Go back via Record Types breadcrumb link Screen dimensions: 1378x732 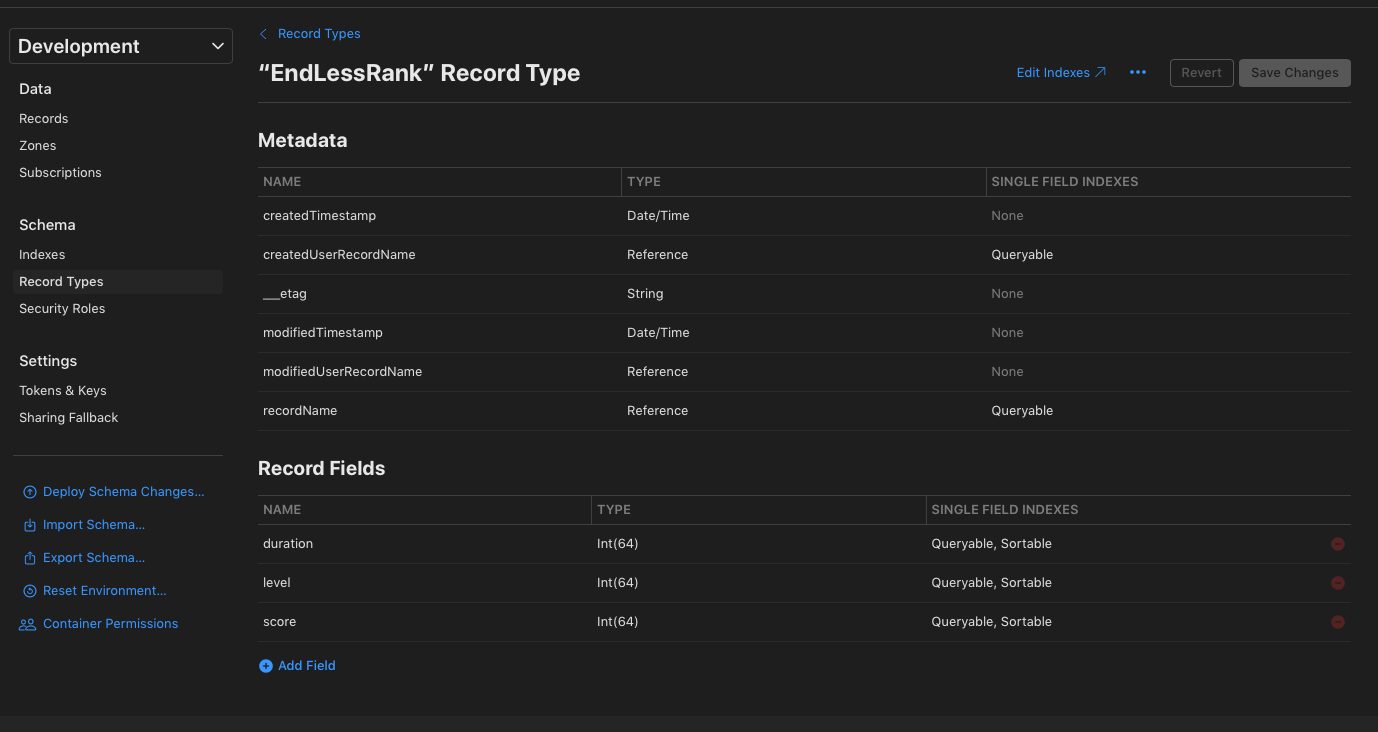319,34
